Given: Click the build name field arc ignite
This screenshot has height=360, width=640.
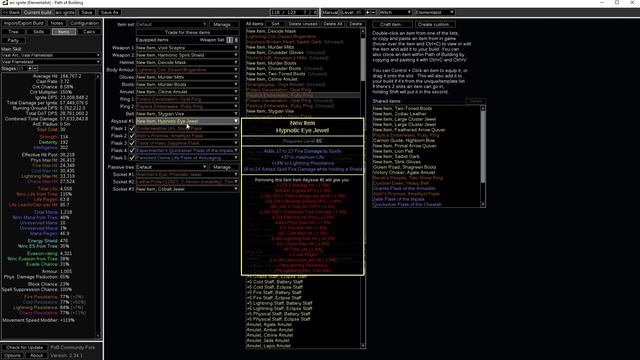Looking at the screenshot, I should [x=65, y=12].
